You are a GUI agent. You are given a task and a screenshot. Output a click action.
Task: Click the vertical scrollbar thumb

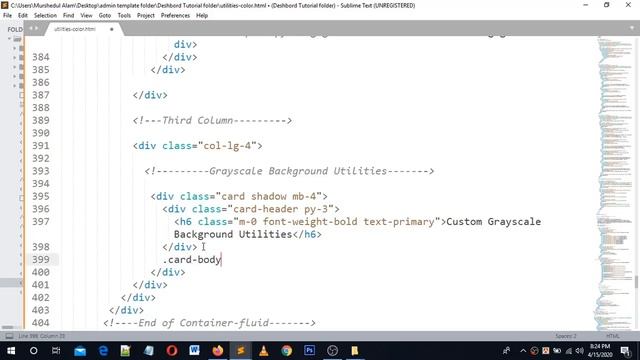[x=636, y=282]
